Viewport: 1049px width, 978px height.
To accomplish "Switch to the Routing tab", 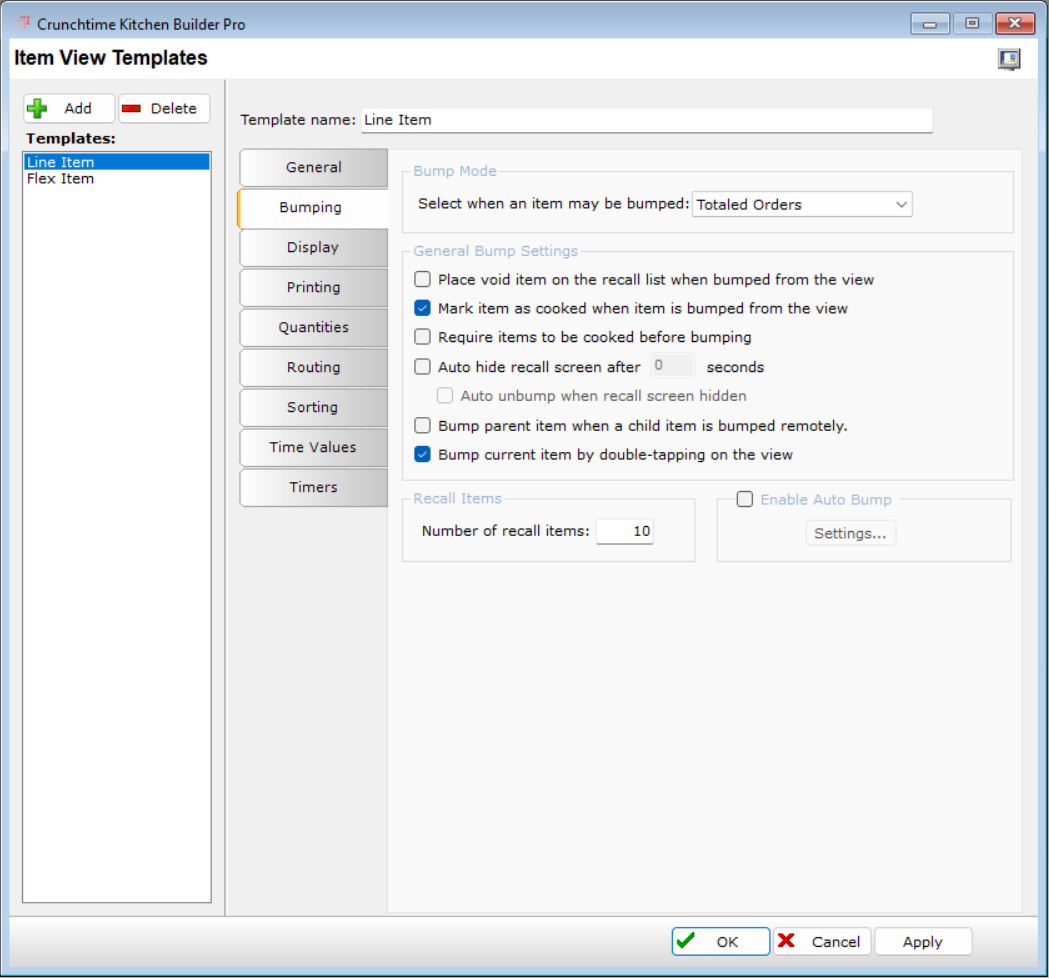I will (313, 367).
